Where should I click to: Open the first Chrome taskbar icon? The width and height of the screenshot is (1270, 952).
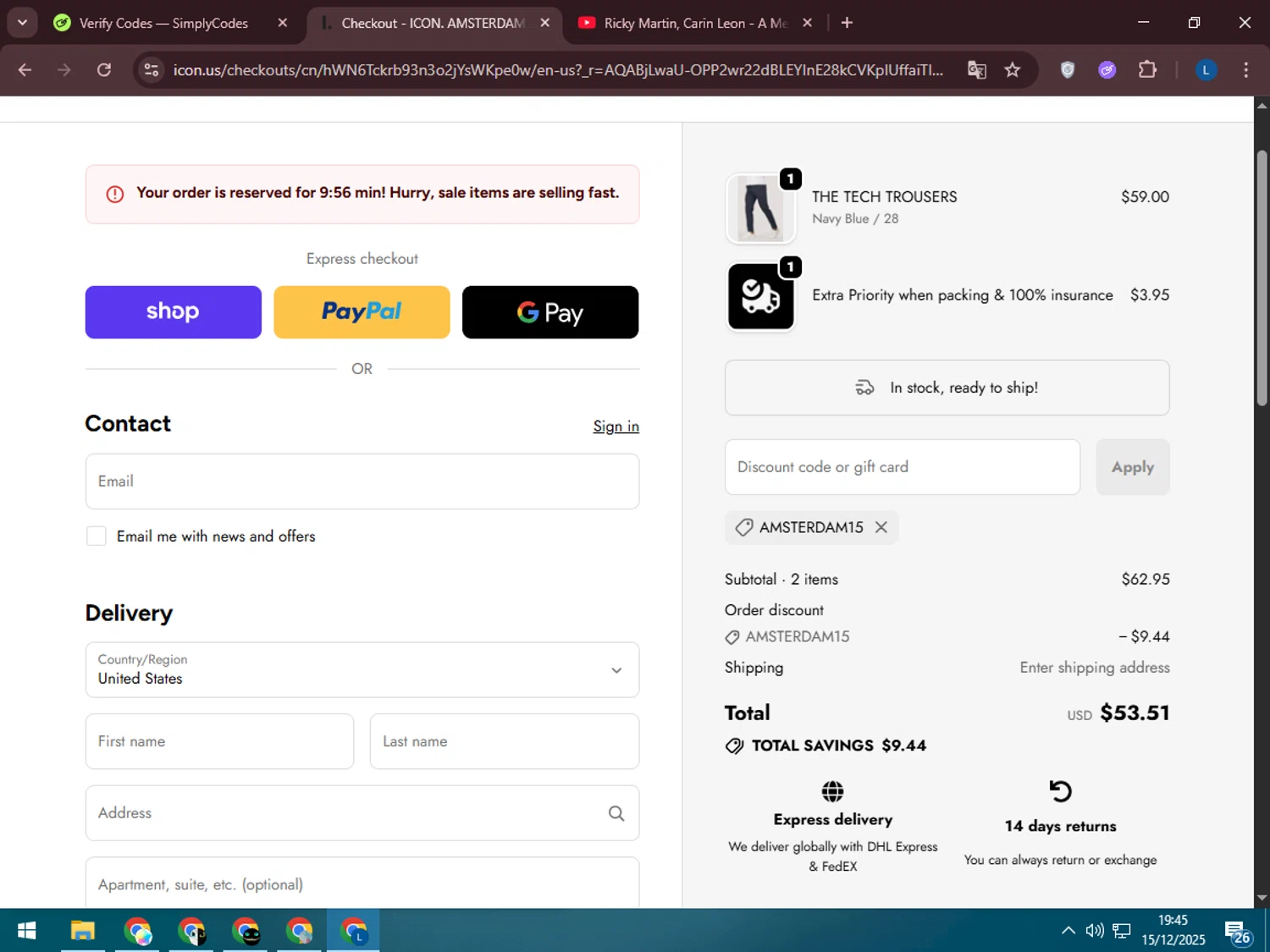coord(137,931)
